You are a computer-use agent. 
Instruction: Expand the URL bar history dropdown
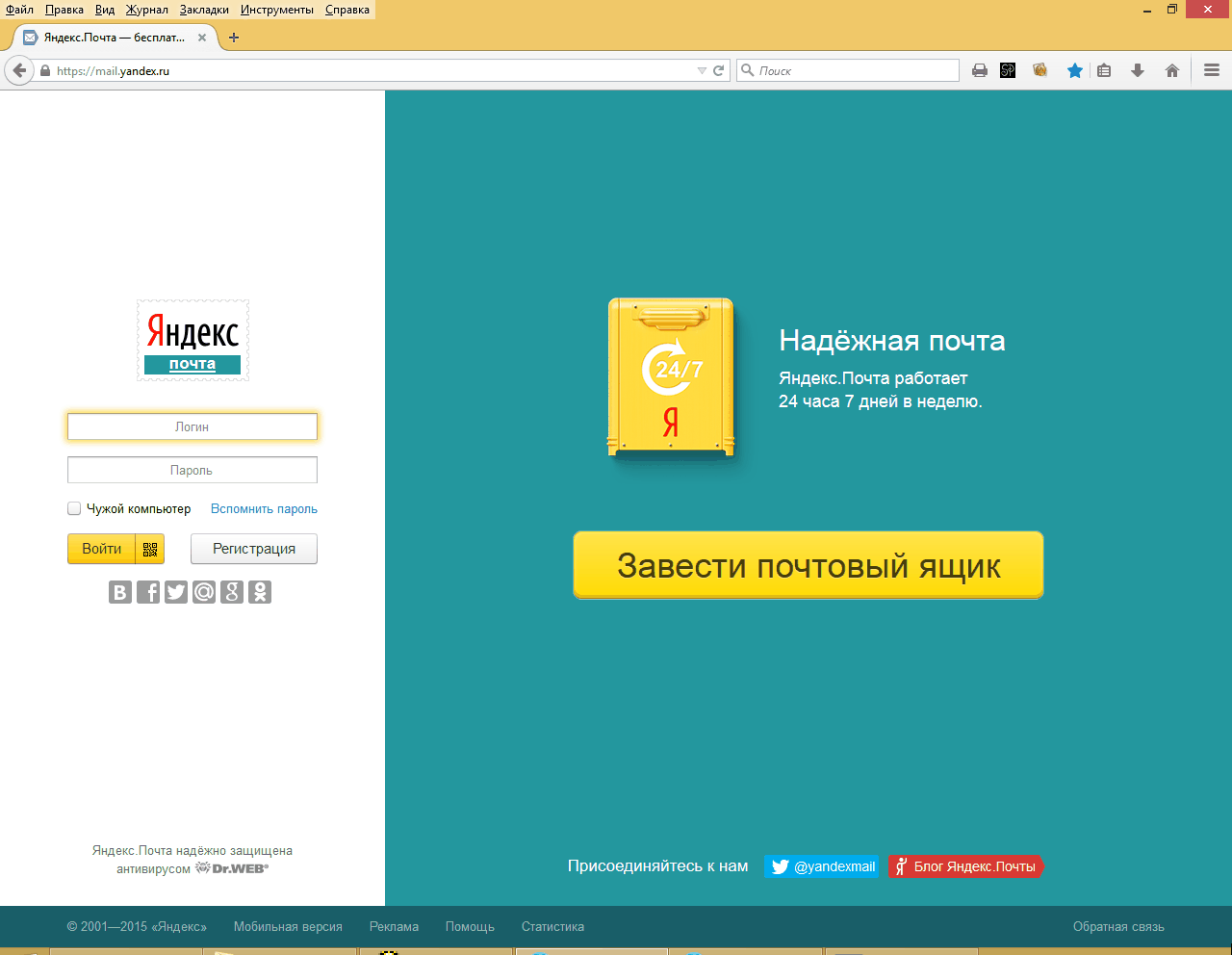[x=702, y=71]
